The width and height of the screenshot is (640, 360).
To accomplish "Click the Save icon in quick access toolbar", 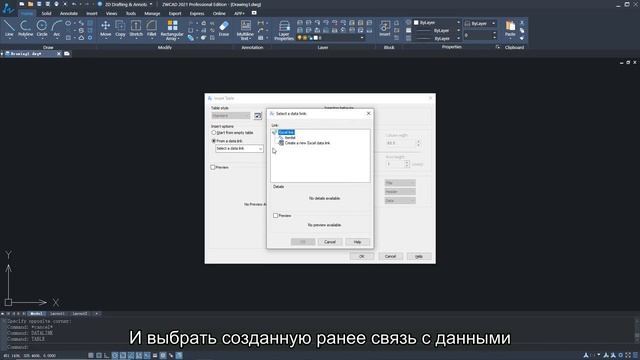I will pyautogui.click(x=39, y=4).
